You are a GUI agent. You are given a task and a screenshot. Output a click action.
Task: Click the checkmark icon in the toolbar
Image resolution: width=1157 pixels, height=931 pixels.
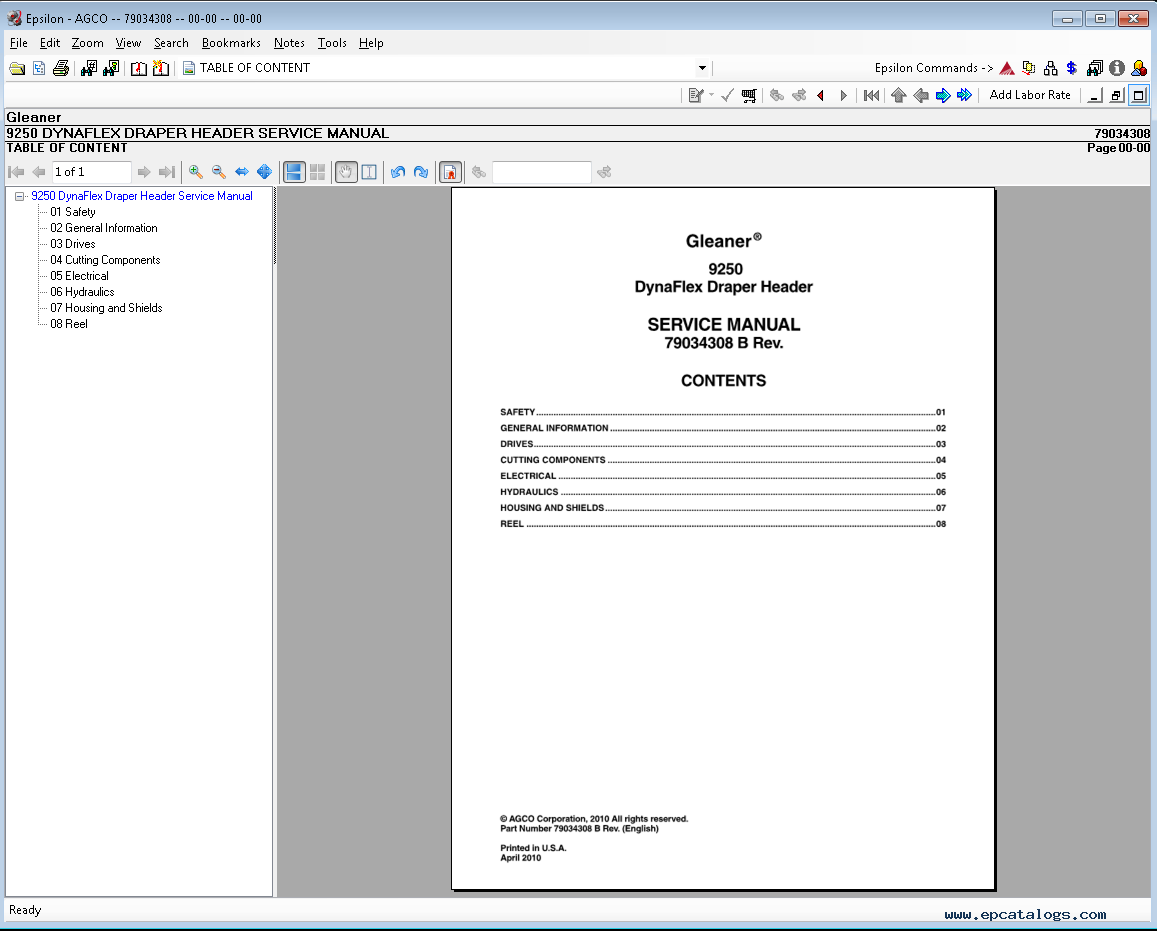point(728,95)
